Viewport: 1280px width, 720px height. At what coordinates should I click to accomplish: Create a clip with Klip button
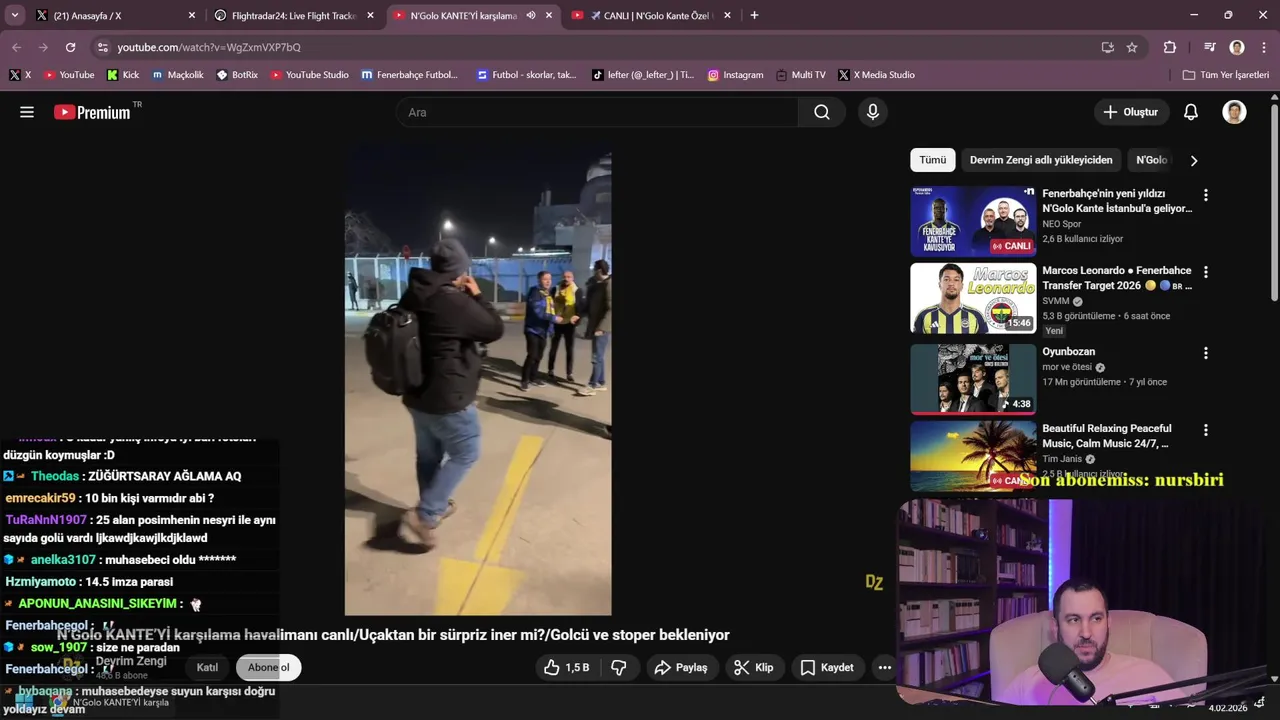754,667
